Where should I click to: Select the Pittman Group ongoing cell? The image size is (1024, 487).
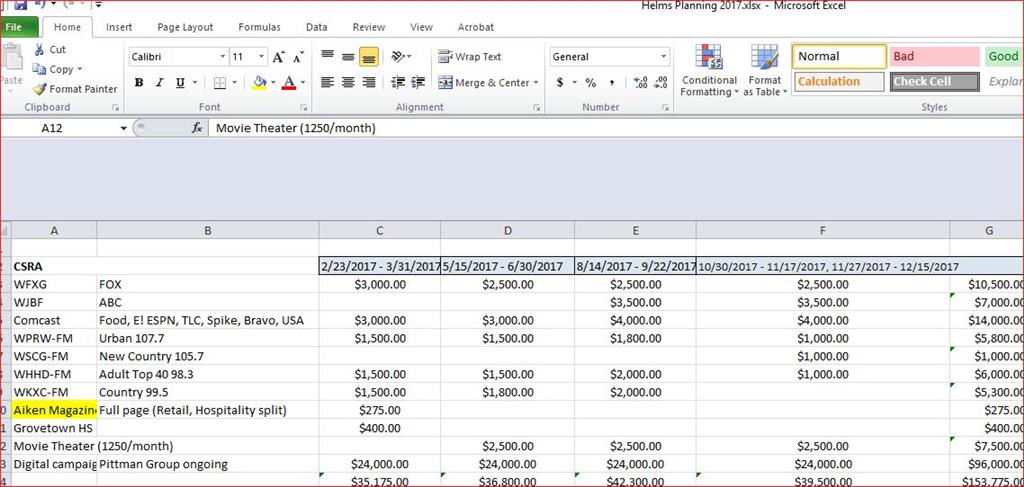[x=208, y=465]
